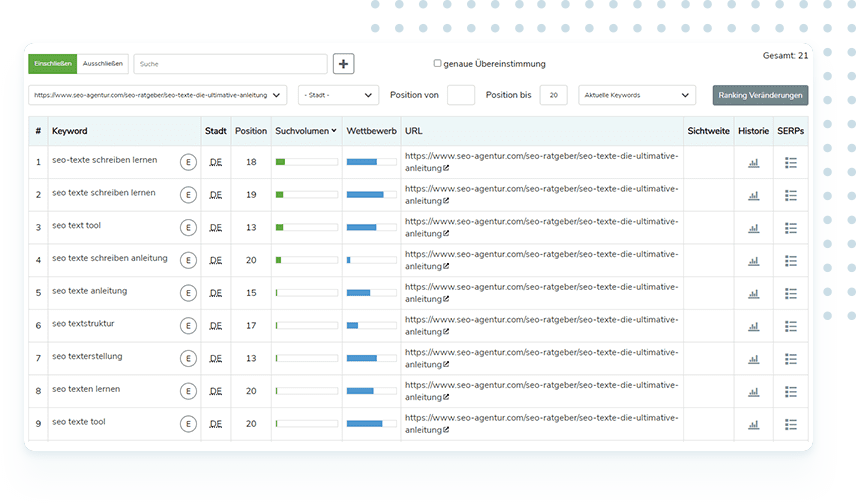Show SERPs list for seo texte anleitung
Image resolution: width=856 pixels, height=503 pixels.
790,294
